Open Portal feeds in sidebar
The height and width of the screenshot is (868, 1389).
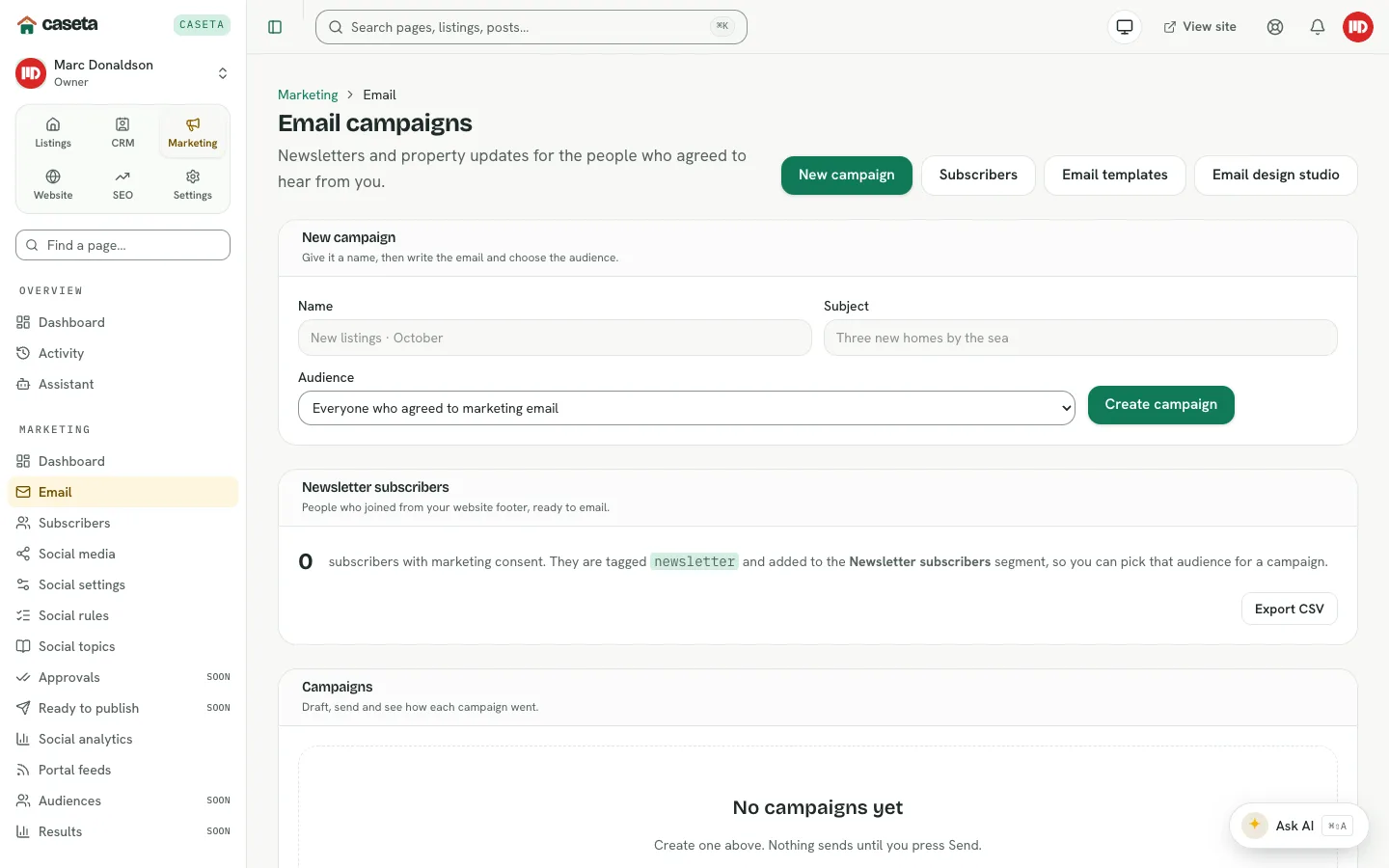[123, 770]
